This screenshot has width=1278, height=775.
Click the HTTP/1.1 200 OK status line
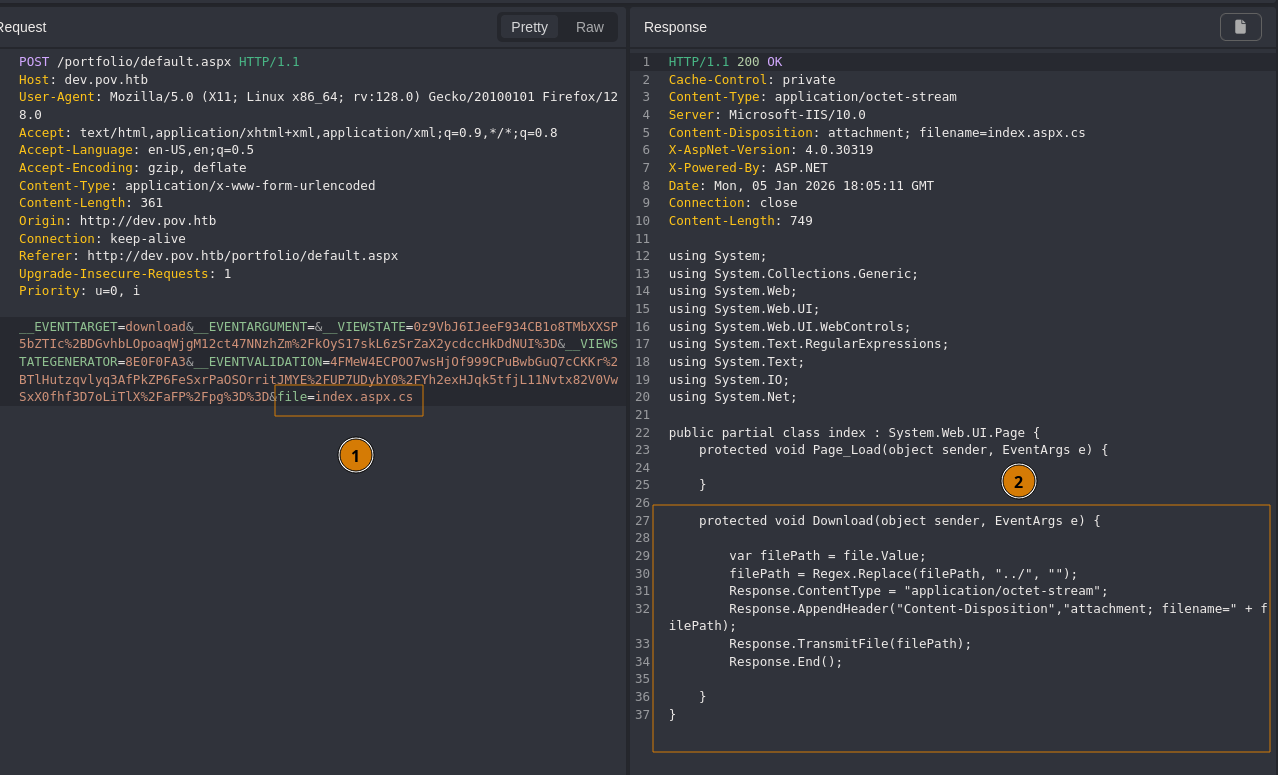click(x=725, y=62)
